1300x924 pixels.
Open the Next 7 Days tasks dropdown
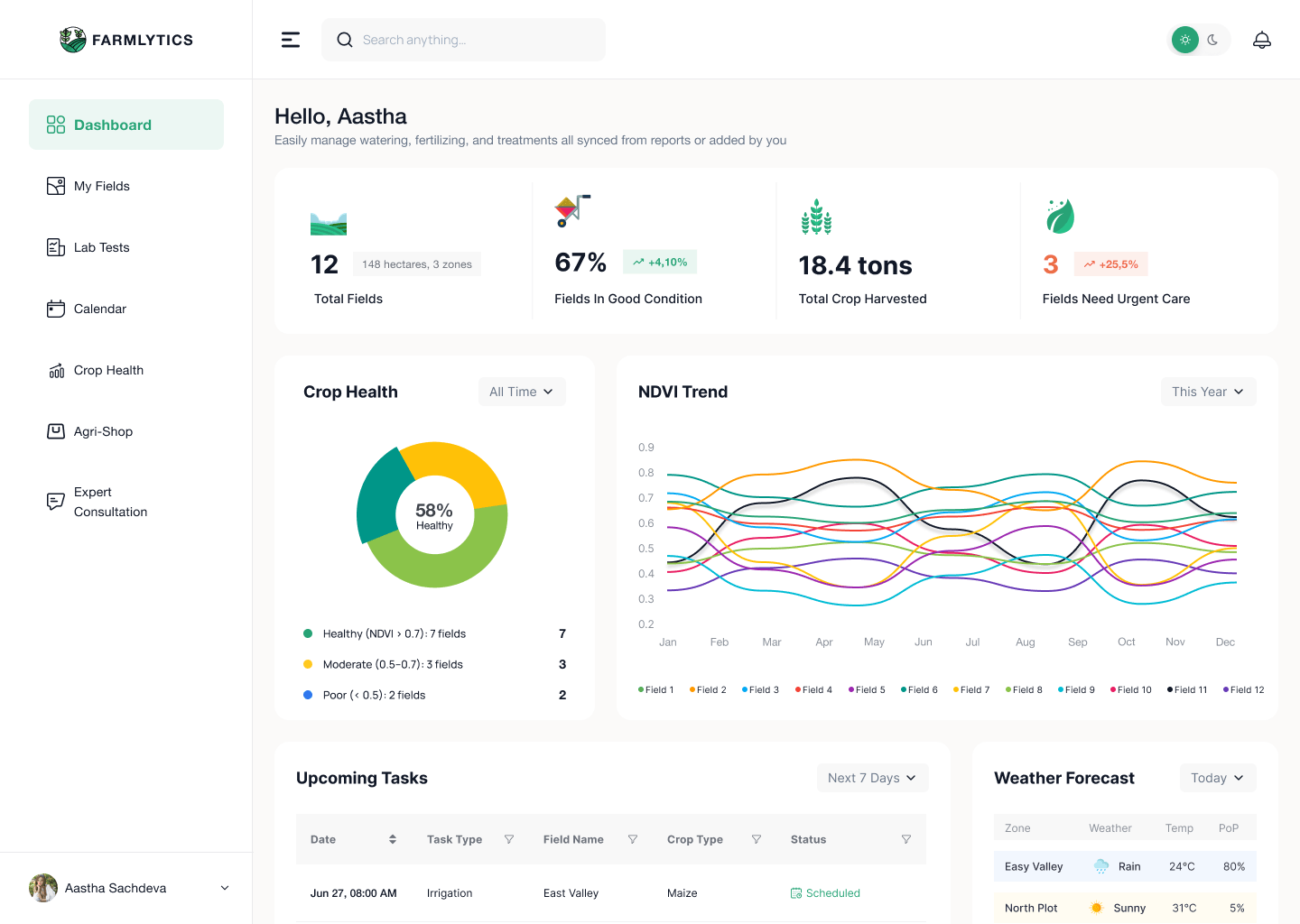(871, 778)
